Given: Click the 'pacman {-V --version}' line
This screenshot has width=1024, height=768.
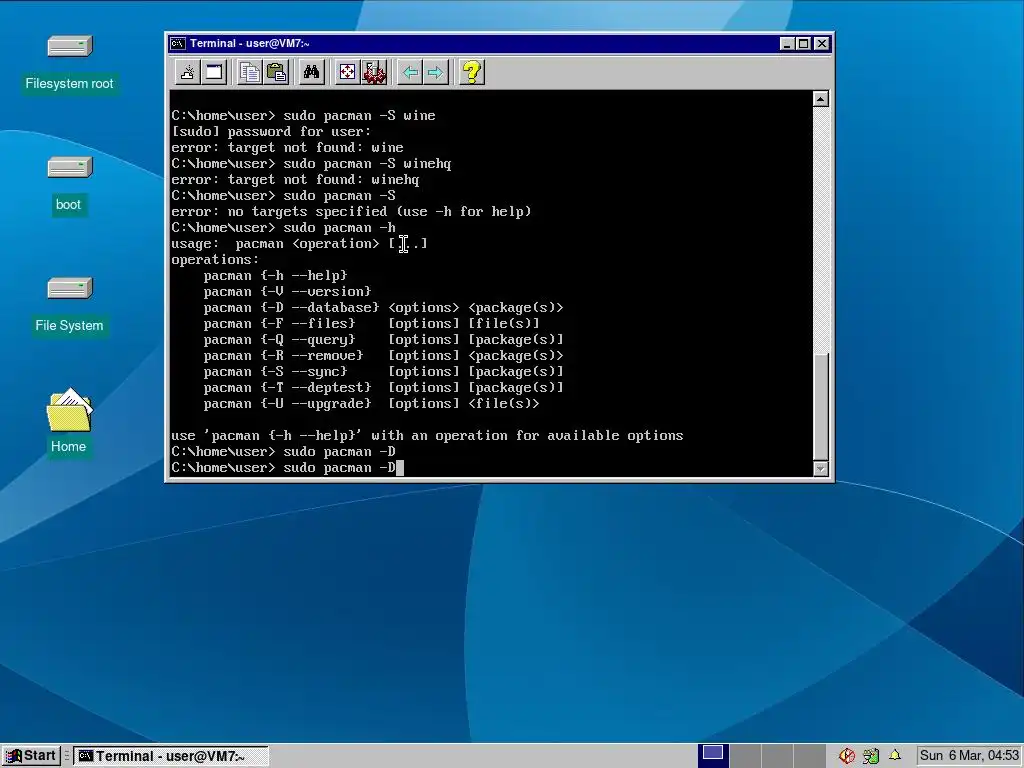Looking at the screenshot, I should pyautogui.click(x=287, y=291).
